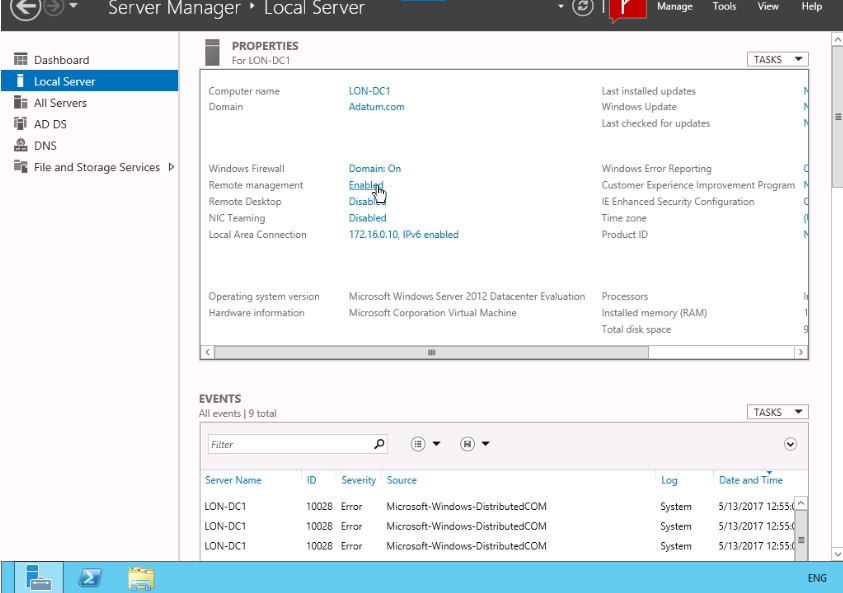Open the saved queries dropdown
Viewport: 843px width, 593px height.
(474, 444)
